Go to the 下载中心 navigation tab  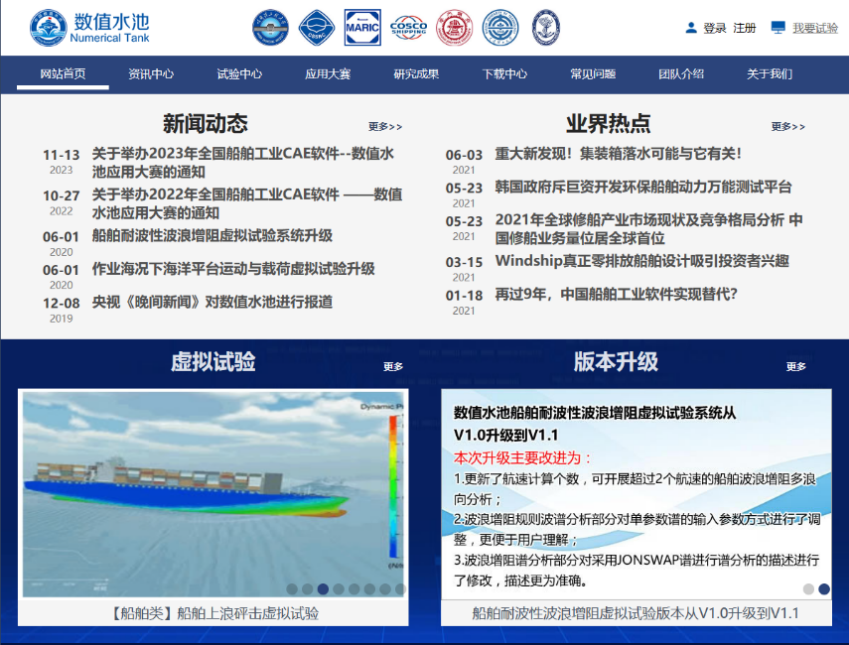click(x=504, y=74)
